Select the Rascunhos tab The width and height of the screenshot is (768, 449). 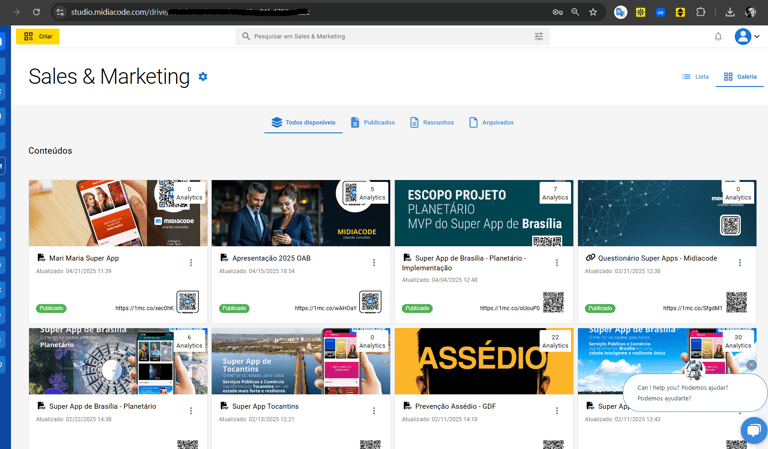[432, 122]
